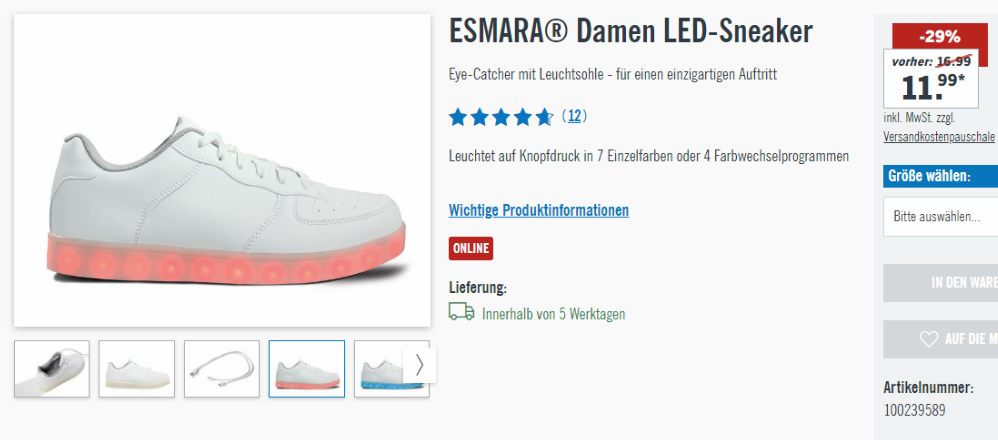Click the Auf die Merkliste button
The image size is (998, 440).
(x=941, y=339)
